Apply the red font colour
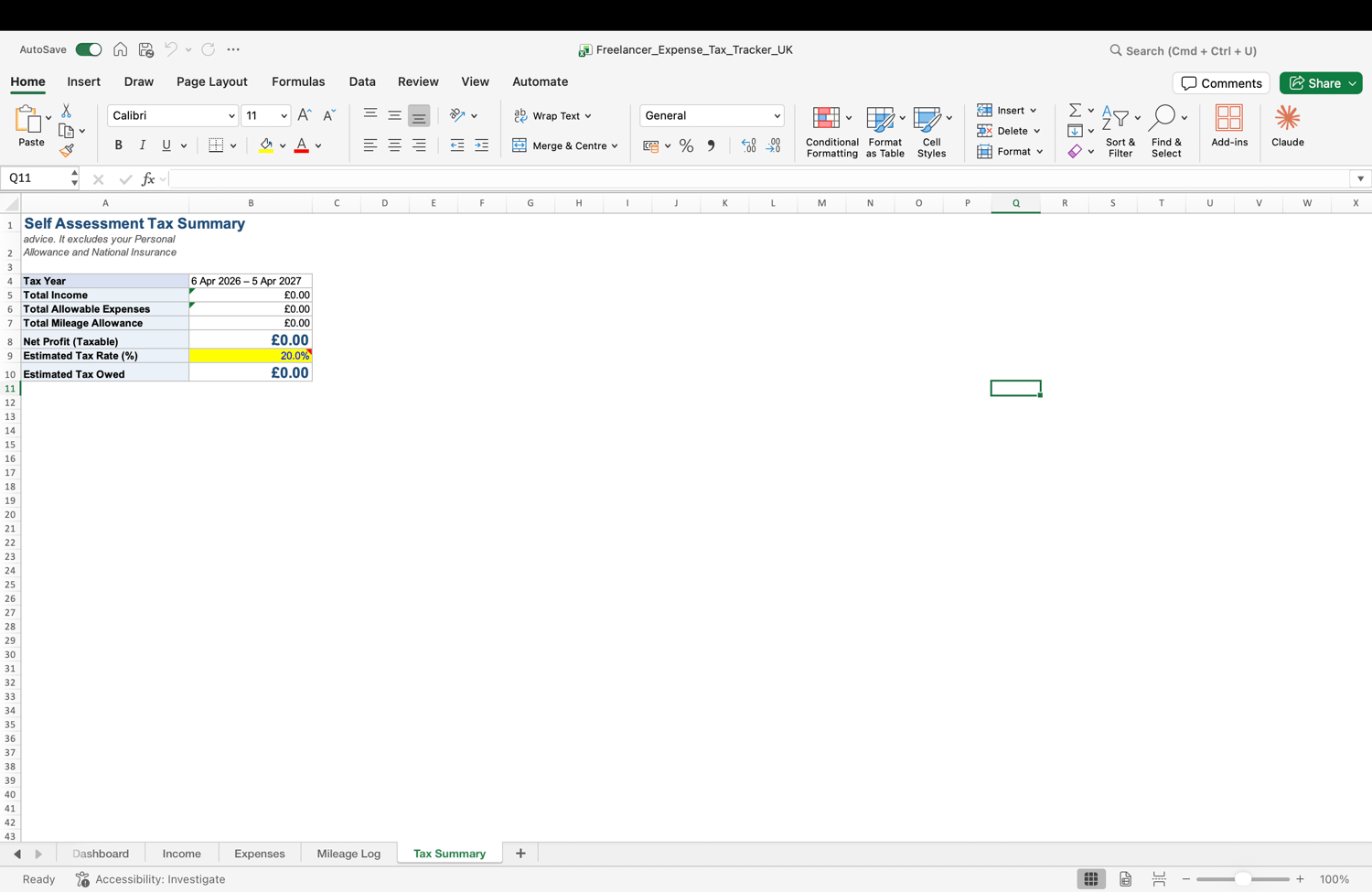 click(x=301, y=145)
